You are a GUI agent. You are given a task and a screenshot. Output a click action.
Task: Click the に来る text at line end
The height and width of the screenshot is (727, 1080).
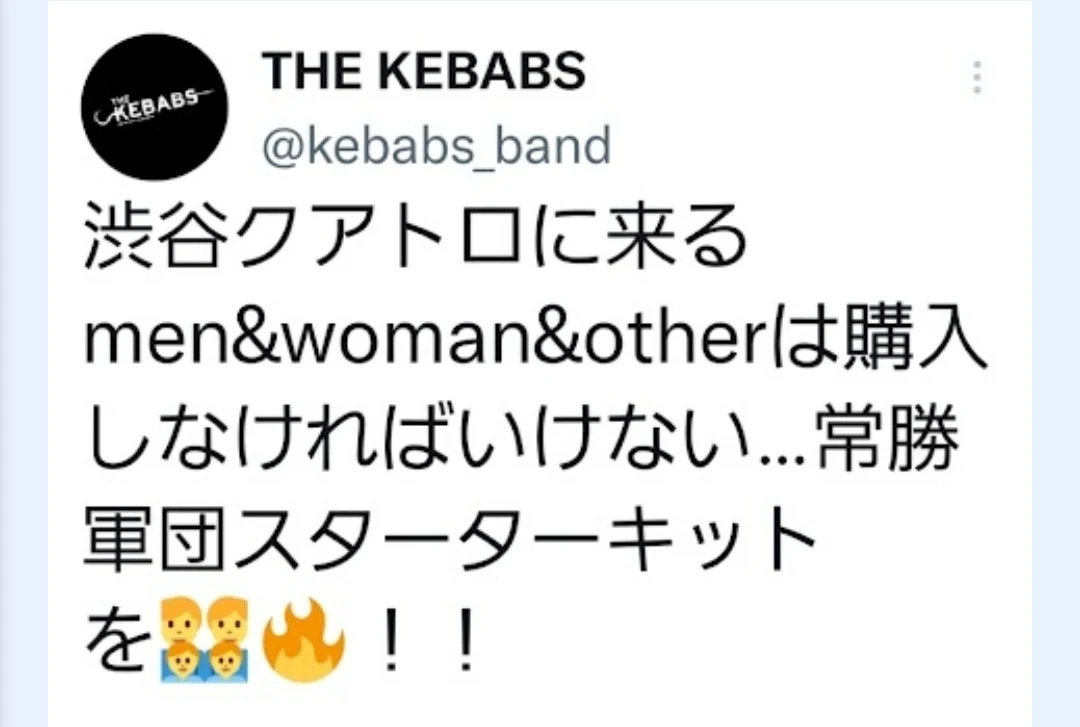pos(639,236)
